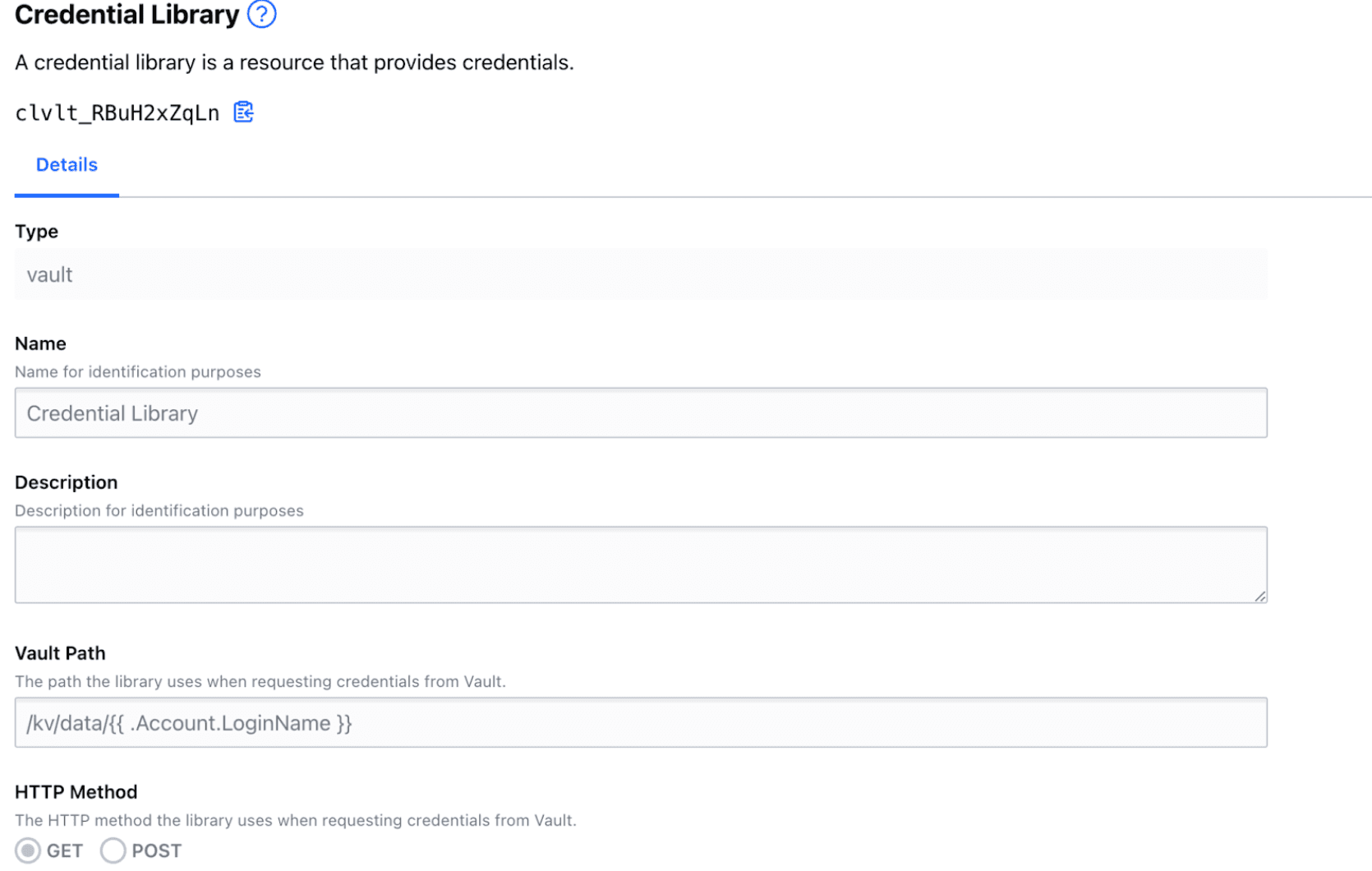Image resolution: width=1372 pixels, height=871 pixels.
Task: Select the POST radio button
Action: pyautogui.click(x=113, y=850)
